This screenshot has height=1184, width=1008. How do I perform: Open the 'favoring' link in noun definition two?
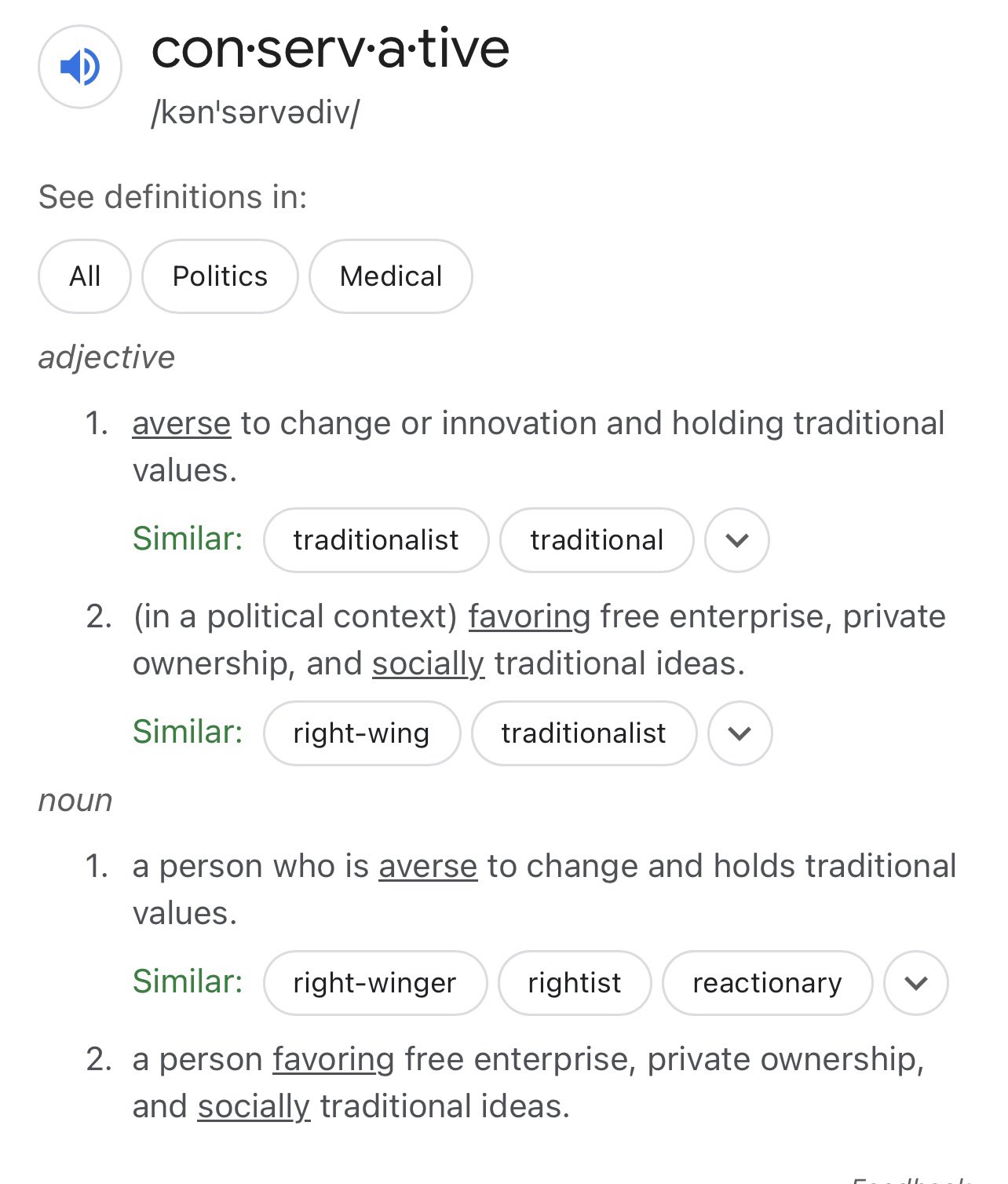click(334, 1059)
